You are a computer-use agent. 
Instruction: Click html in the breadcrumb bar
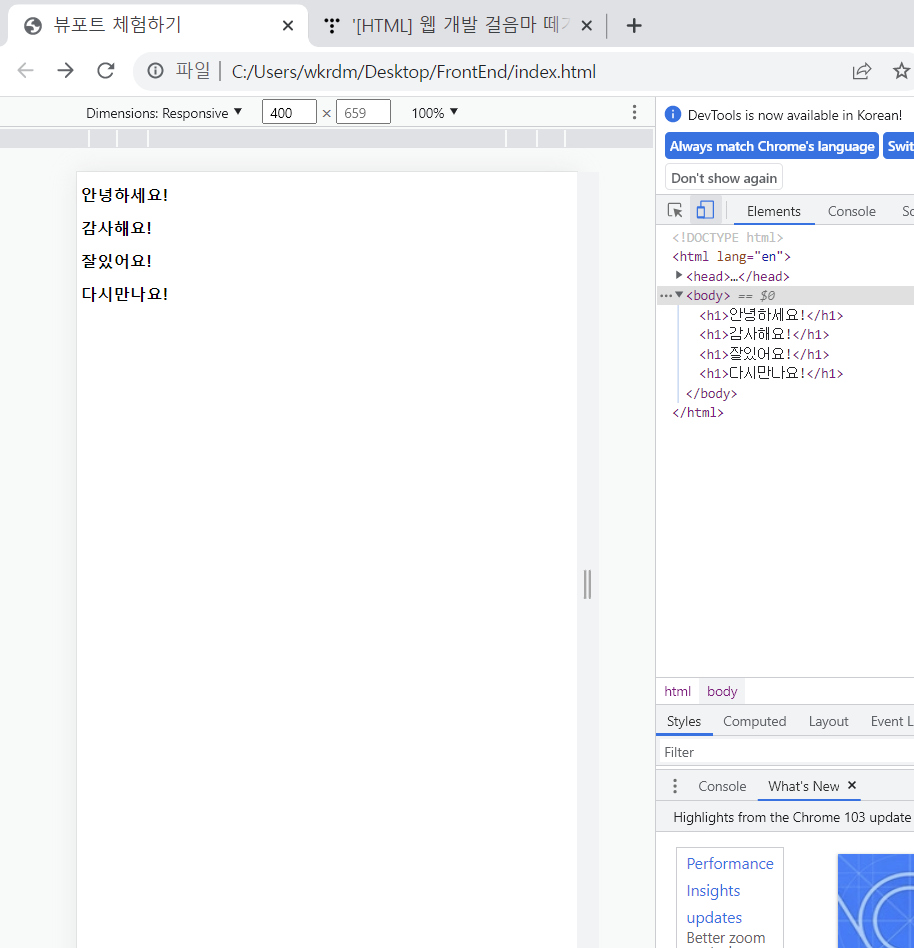point(677,691)
